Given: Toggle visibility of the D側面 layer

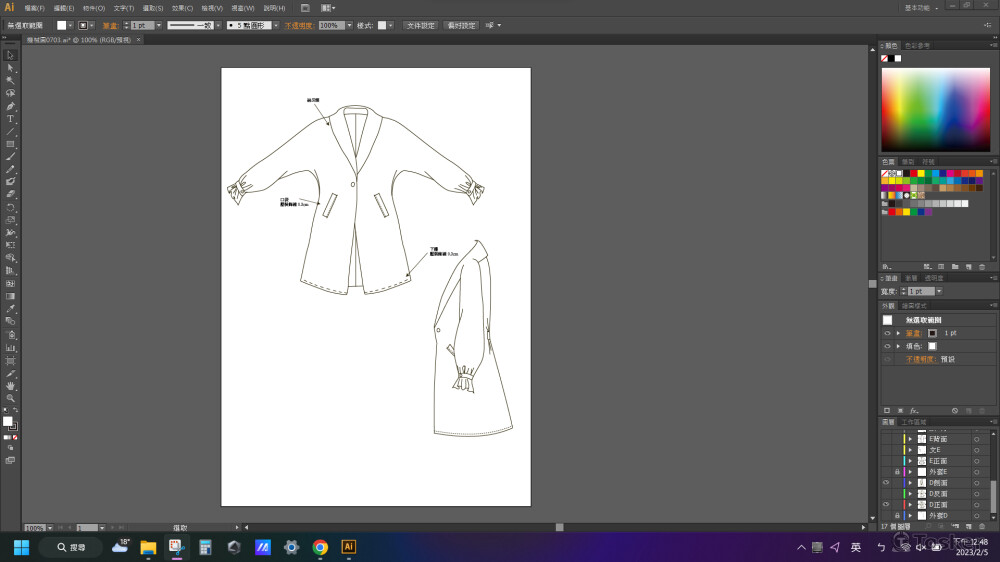Looking at the screenshot, I should (x=886, y=482).
